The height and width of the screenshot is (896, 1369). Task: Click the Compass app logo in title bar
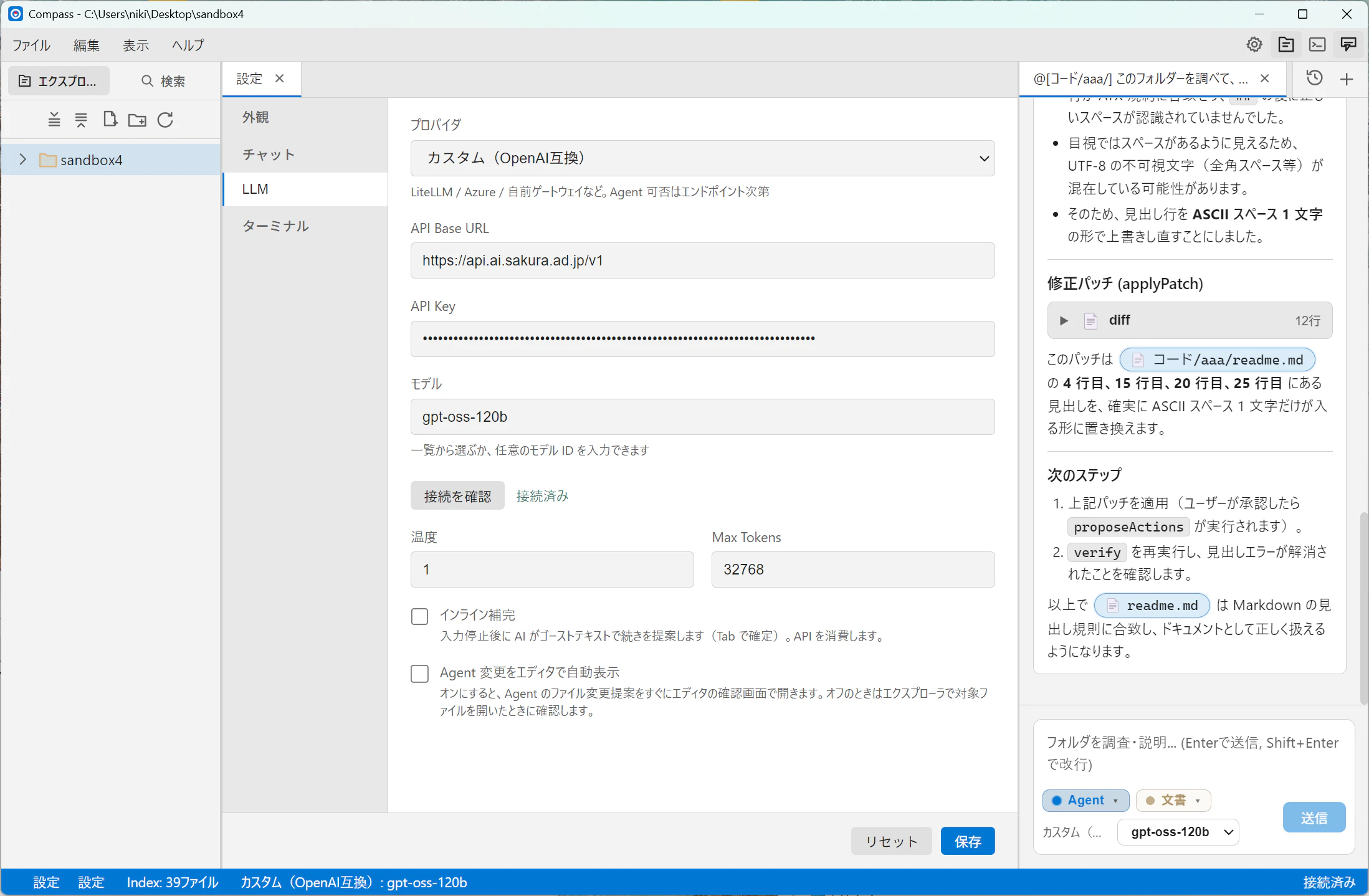pyautogui.click(x=15, y=14)
